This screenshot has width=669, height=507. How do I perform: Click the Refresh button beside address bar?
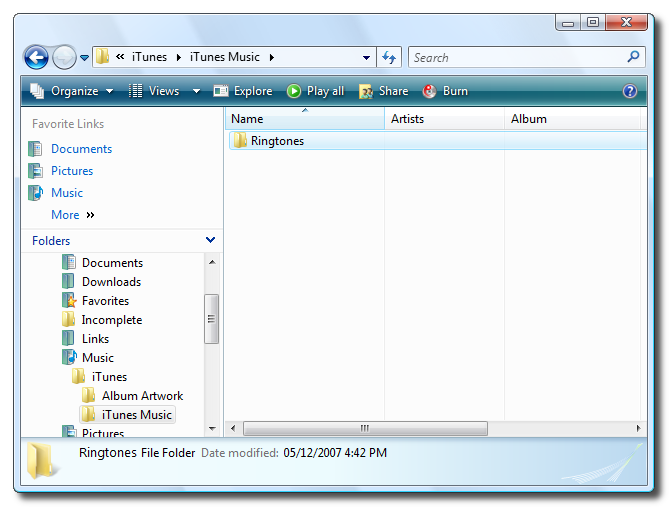point(390,58)
